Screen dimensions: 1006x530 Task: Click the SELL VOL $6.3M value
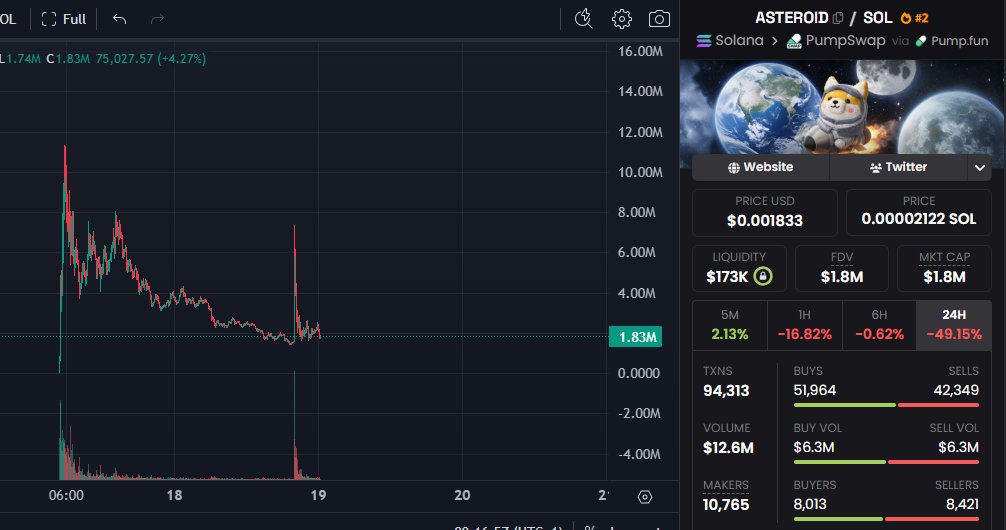(x=959, y=447)
